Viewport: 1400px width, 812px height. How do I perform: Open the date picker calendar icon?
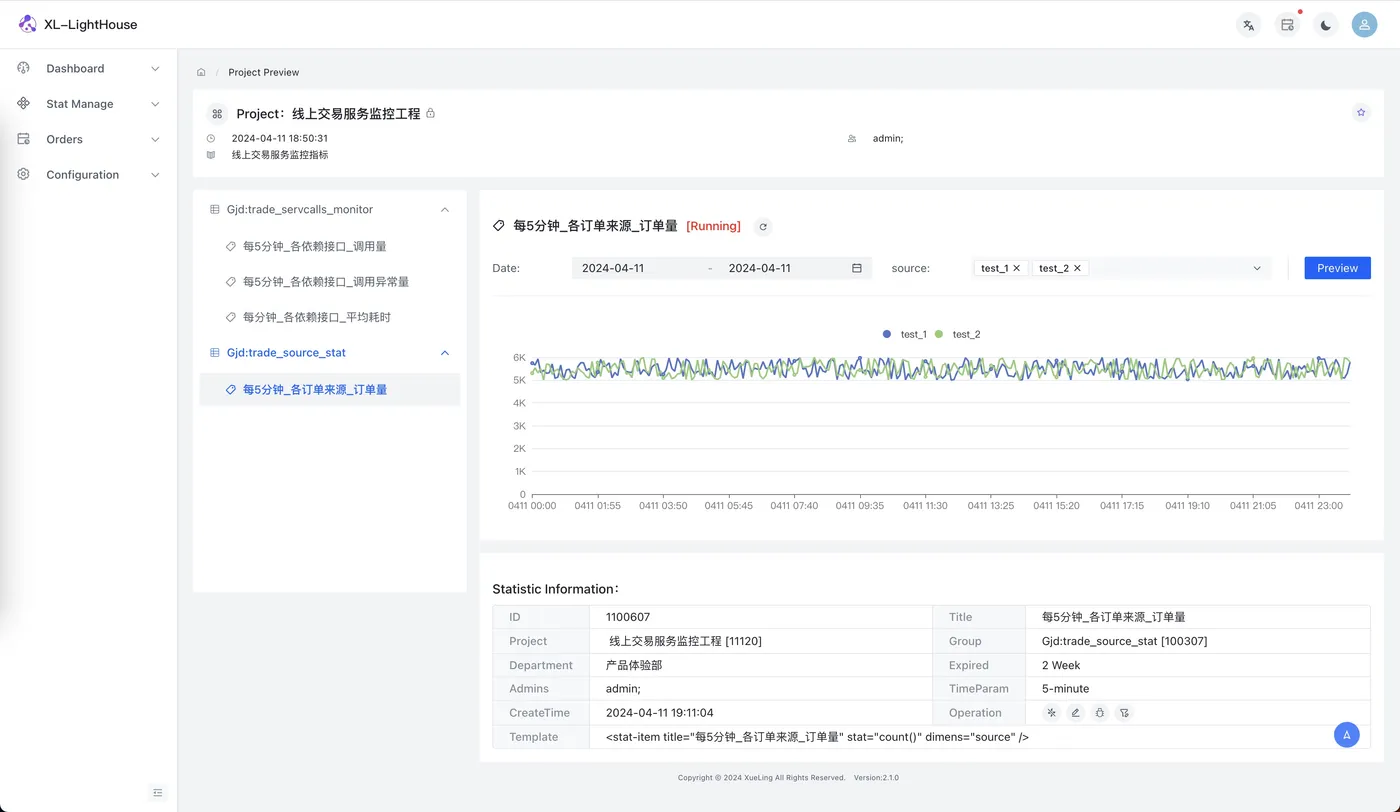[x=857, y=268]
